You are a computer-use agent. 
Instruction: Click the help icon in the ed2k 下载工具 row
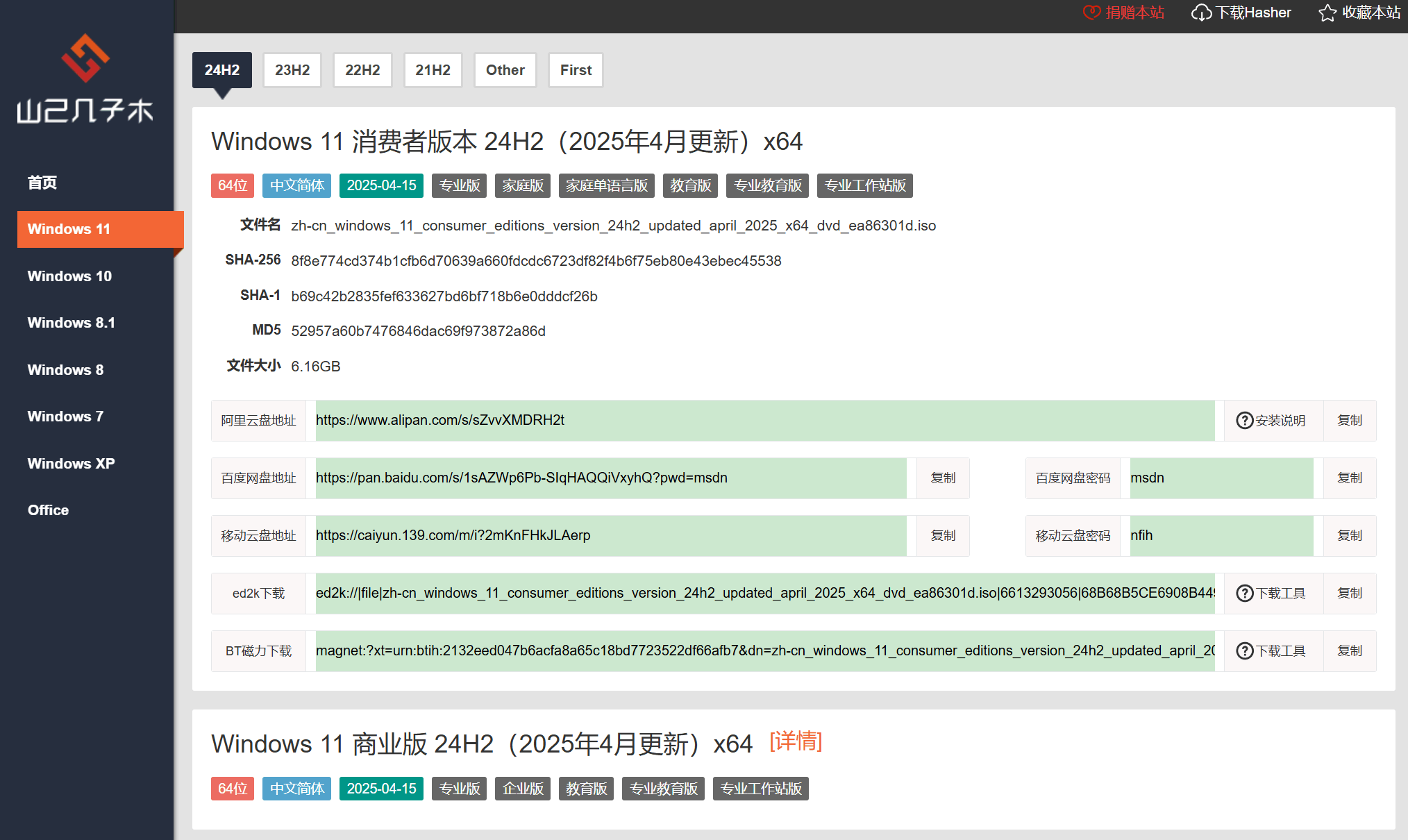[1244, 593]
